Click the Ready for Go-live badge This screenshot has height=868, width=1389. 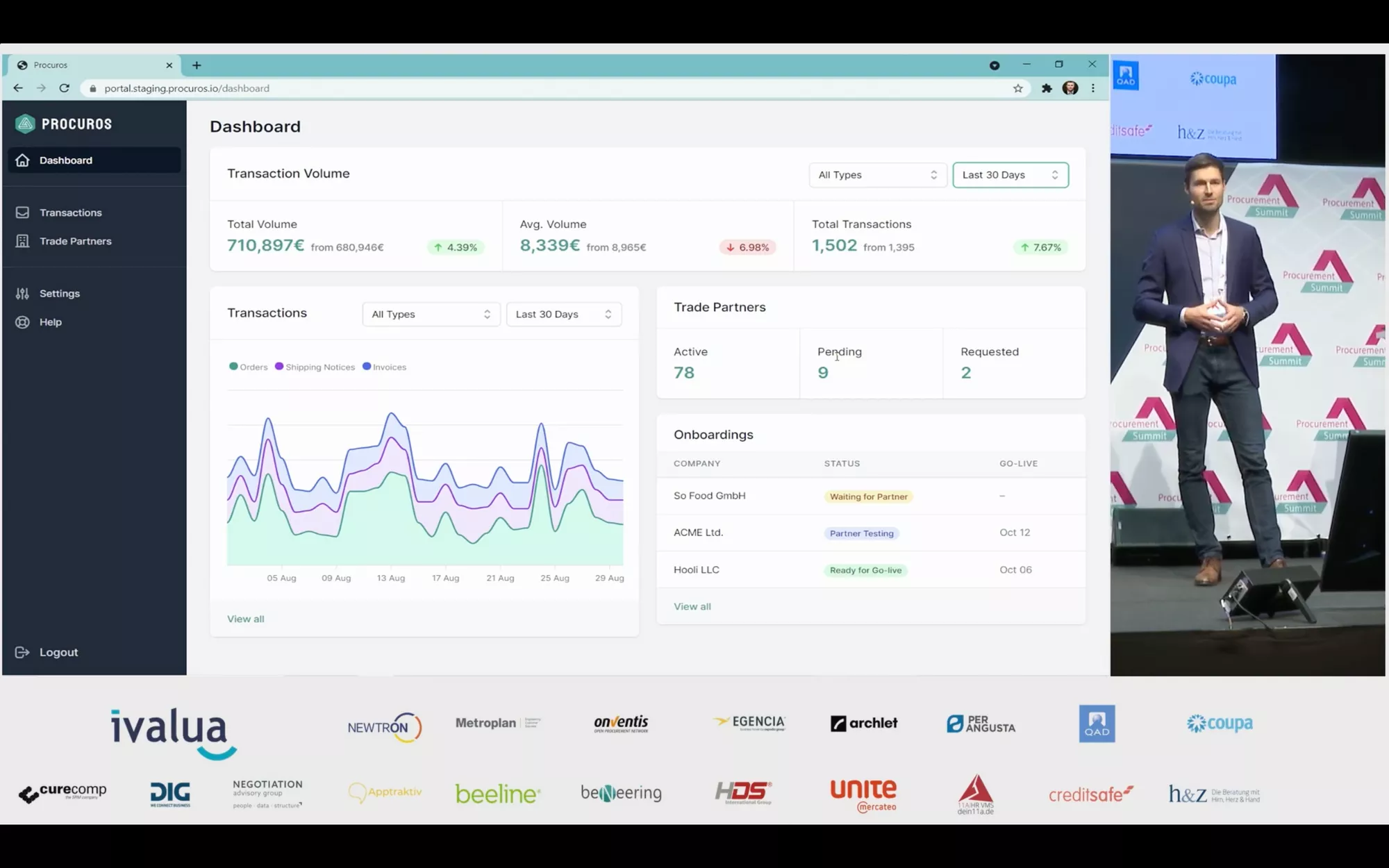click(865, 570)
